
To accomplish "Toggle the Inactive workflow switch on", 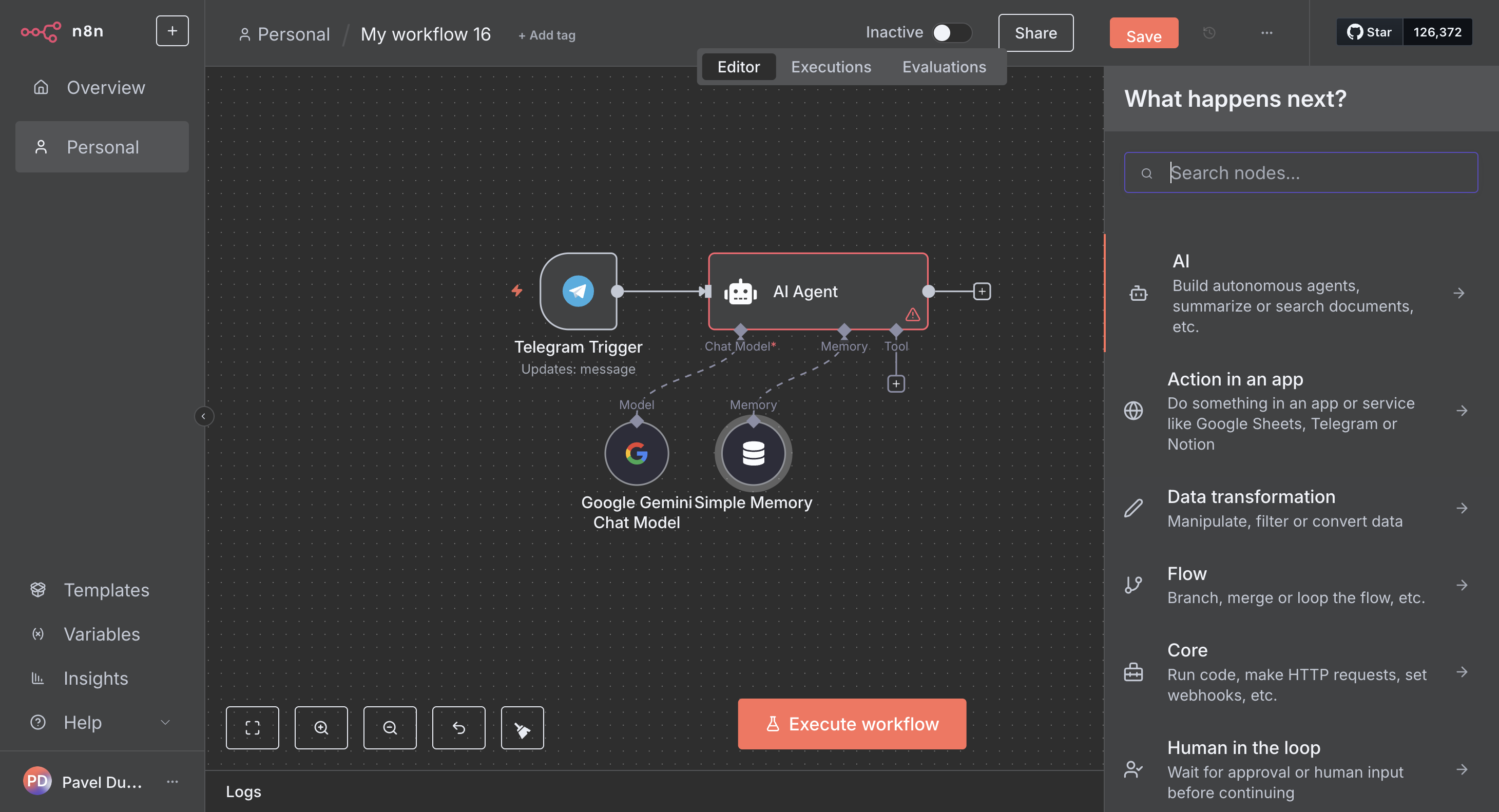I will pos(951,32).
